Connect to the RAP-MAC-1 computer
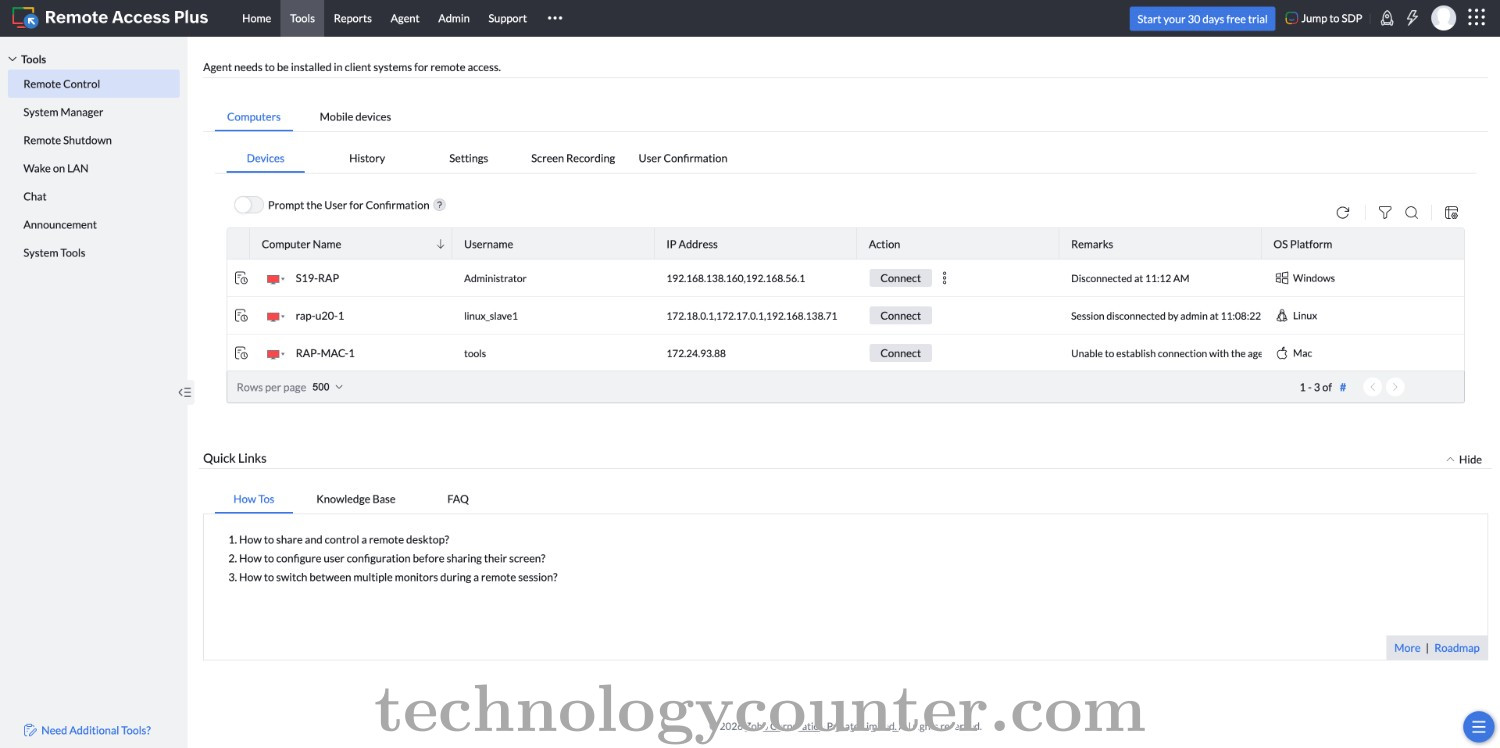This screenshot has width=1500, height=748. tap(900, 353)
